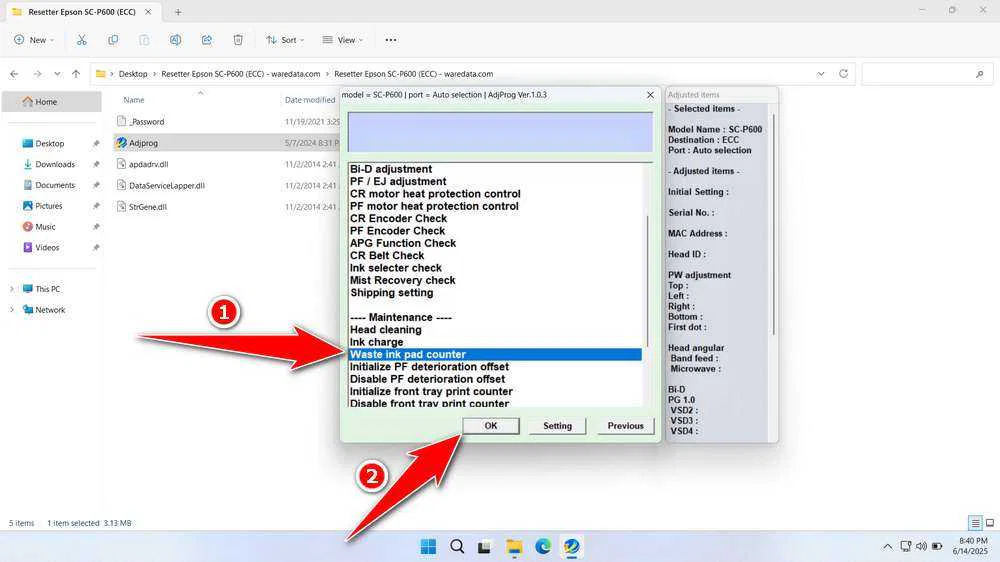Switch to details view toggle in status bar
The width and height of the screenshot is (1000, 562).
975,523
